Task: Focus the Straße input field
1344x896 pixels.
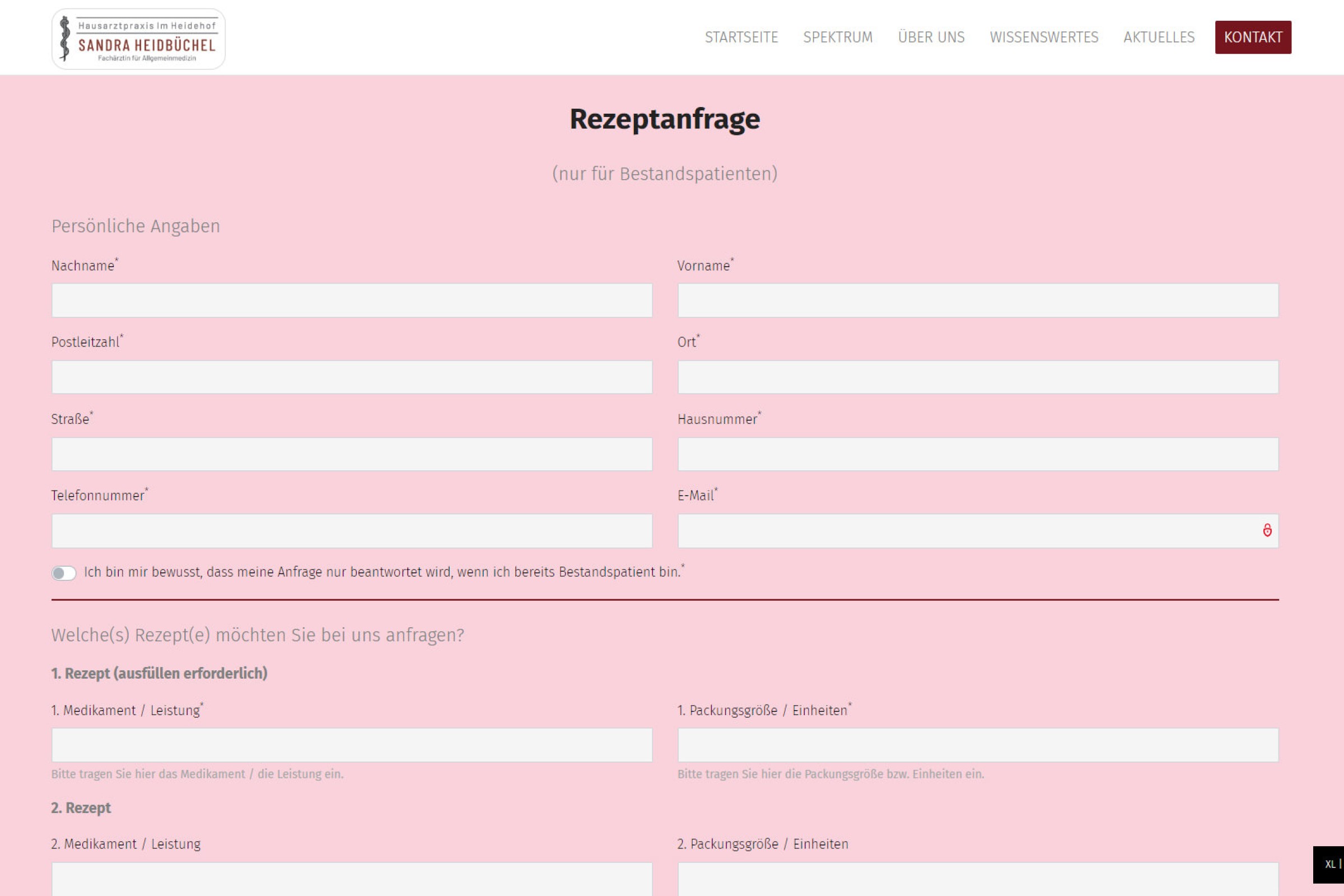Action: 352,454
